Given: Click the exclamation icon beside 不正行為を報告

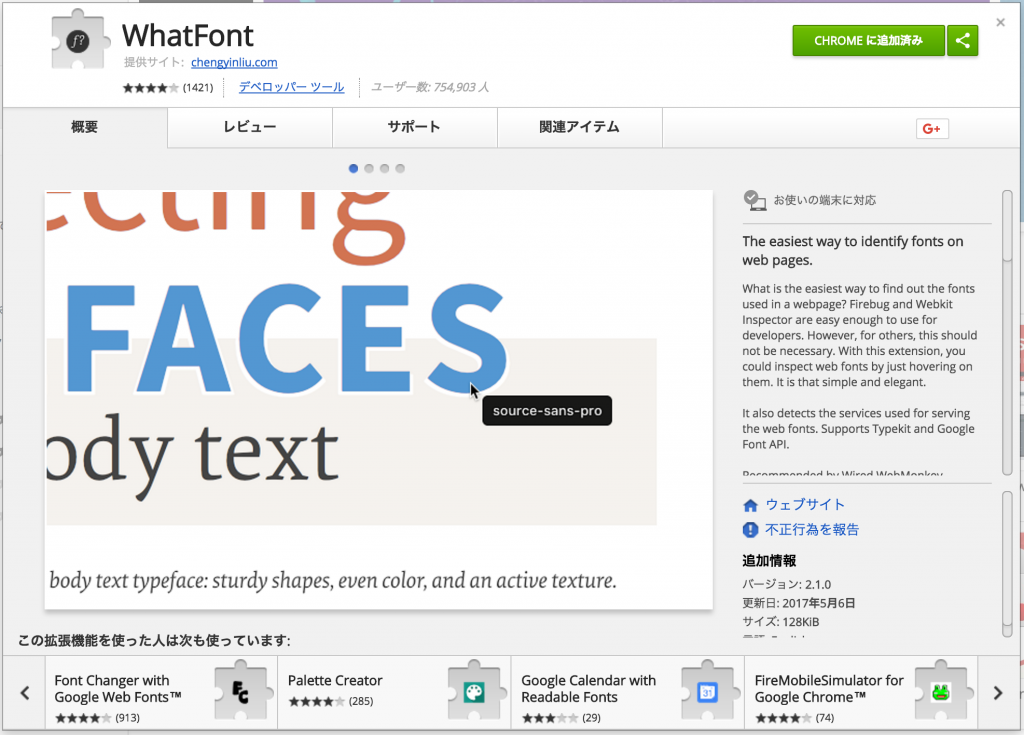Looking at the screenshot, I should (x=750, y=530).
